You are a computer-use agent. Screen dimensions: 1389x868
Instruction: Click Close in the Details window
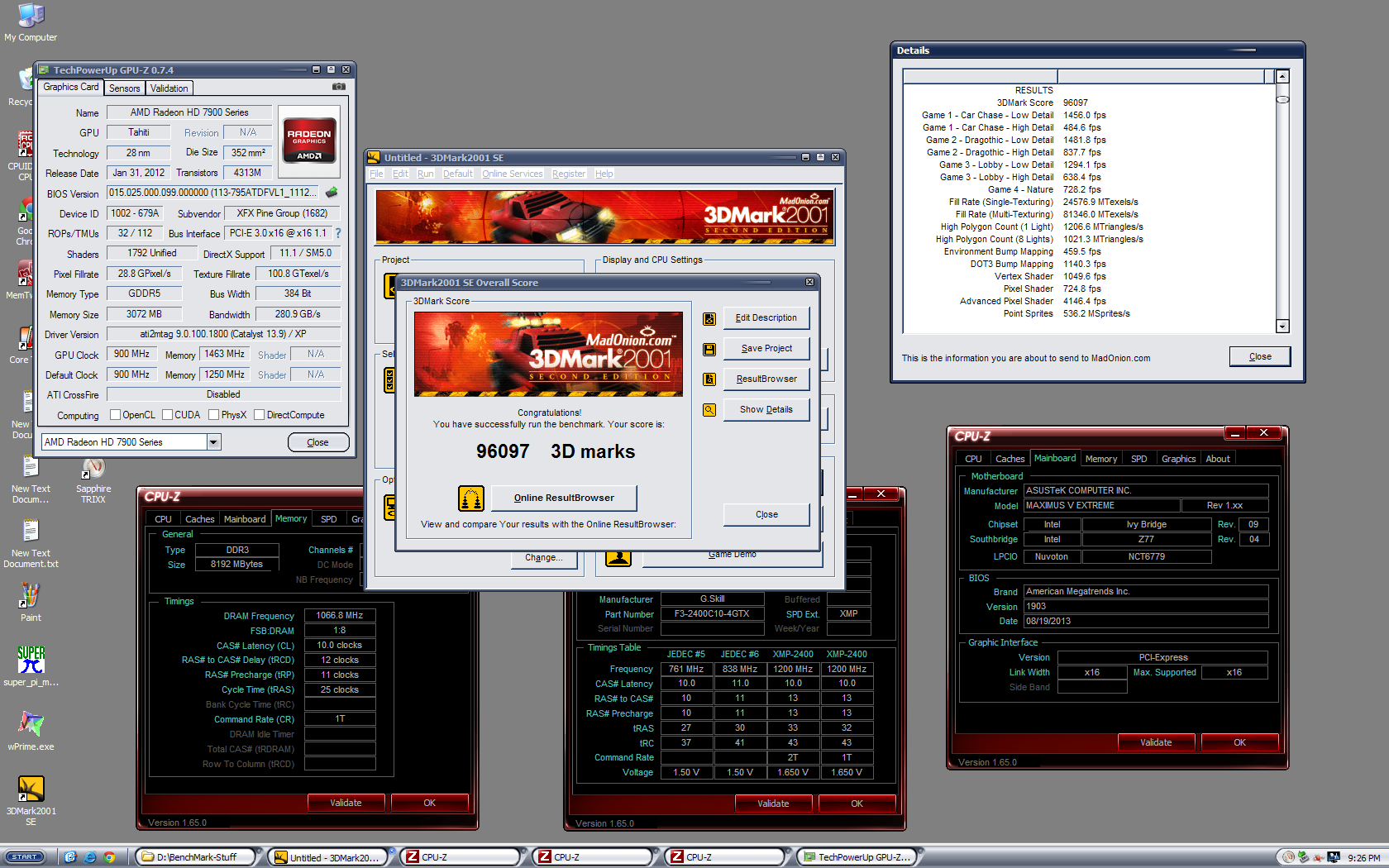point(1260,356)
